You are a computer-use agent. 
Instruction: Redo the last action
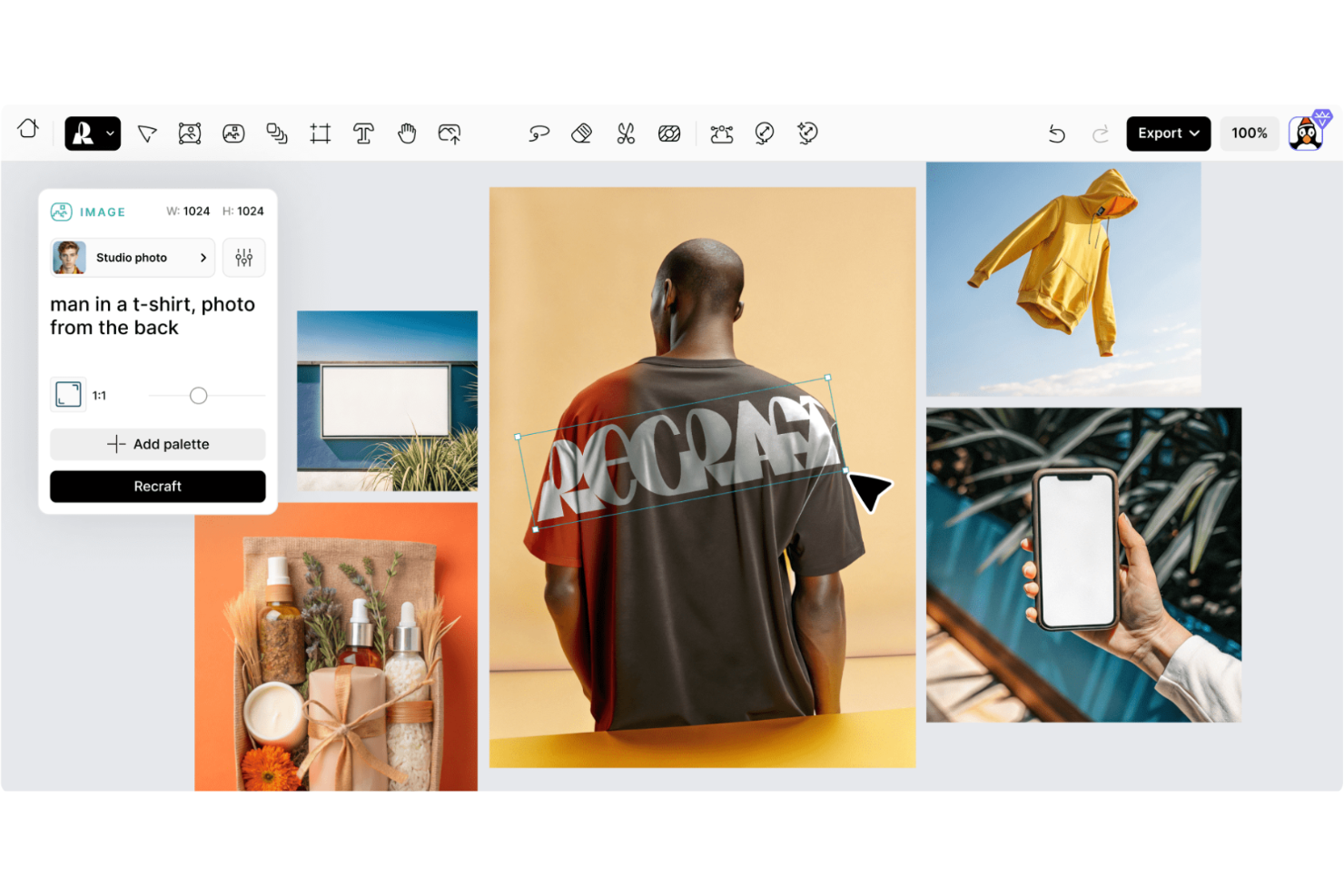1101,134
